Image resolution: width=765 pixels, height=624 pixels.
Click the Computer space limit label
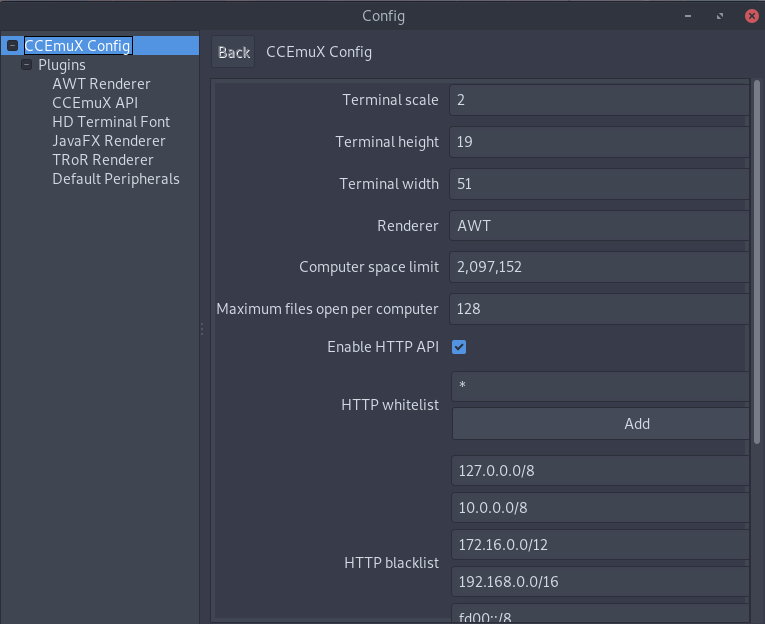369,267
